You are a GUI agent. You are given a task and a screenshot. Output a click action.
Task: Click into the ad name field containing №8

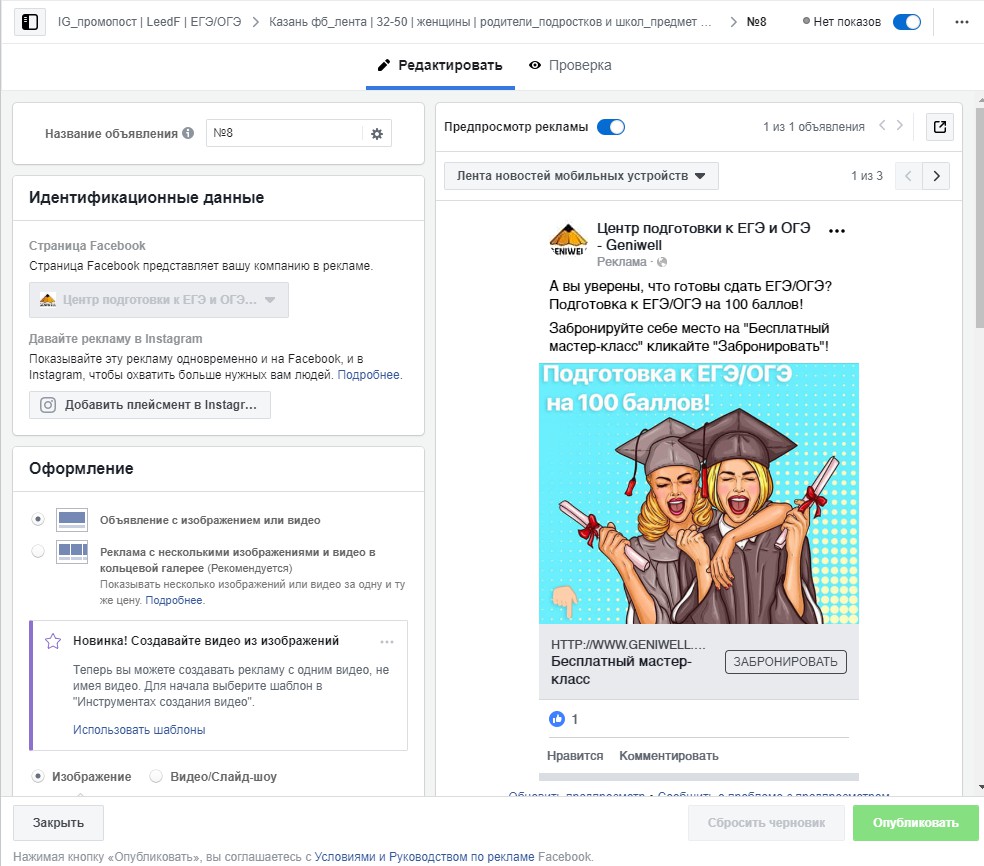coord(284,133)
